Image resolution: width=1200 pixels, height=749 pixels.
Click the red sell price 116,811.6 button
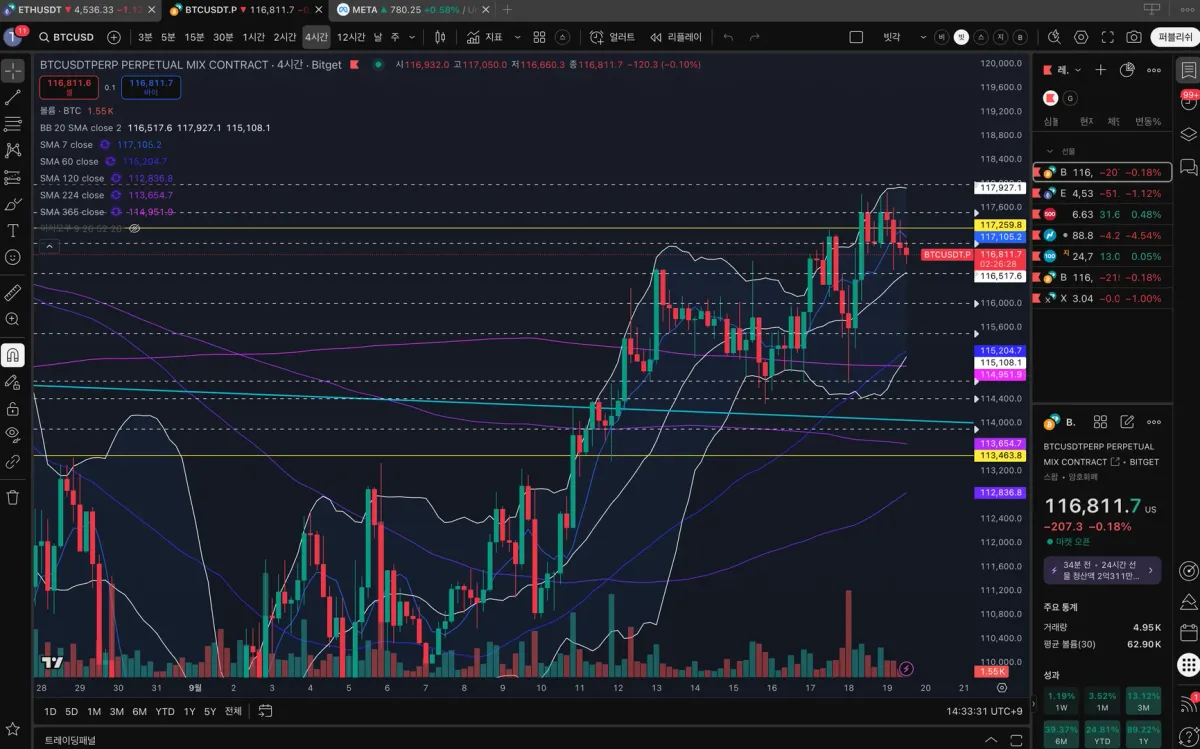click(69, 87)
